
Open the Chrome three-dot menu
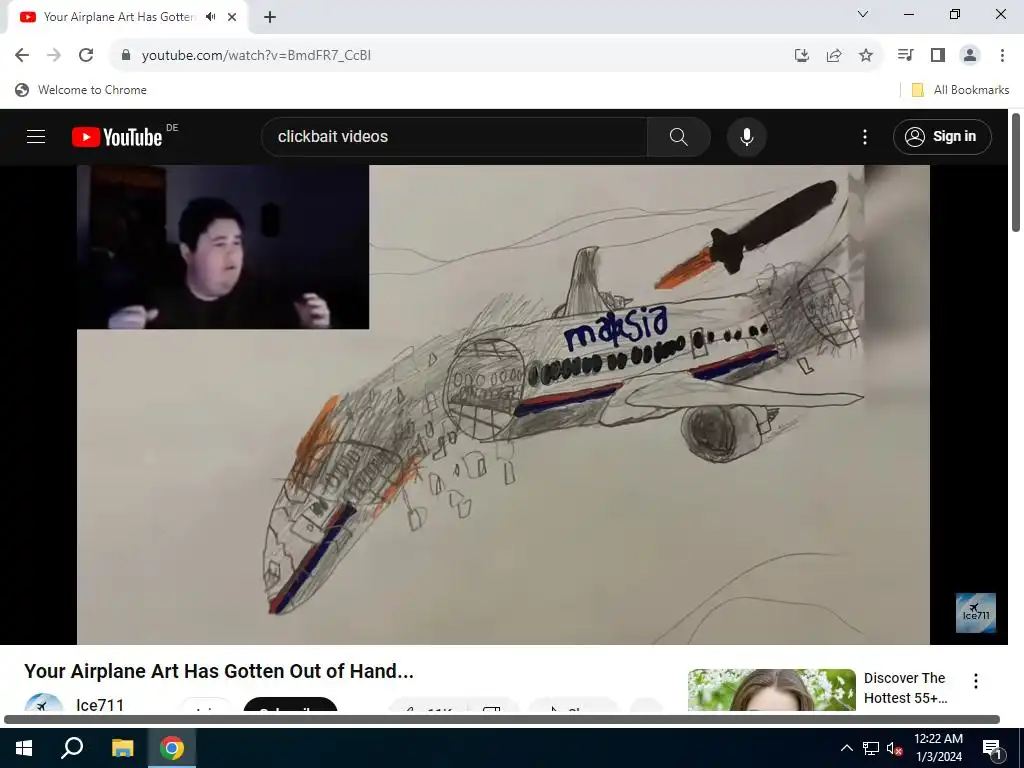pos(1002,56)
